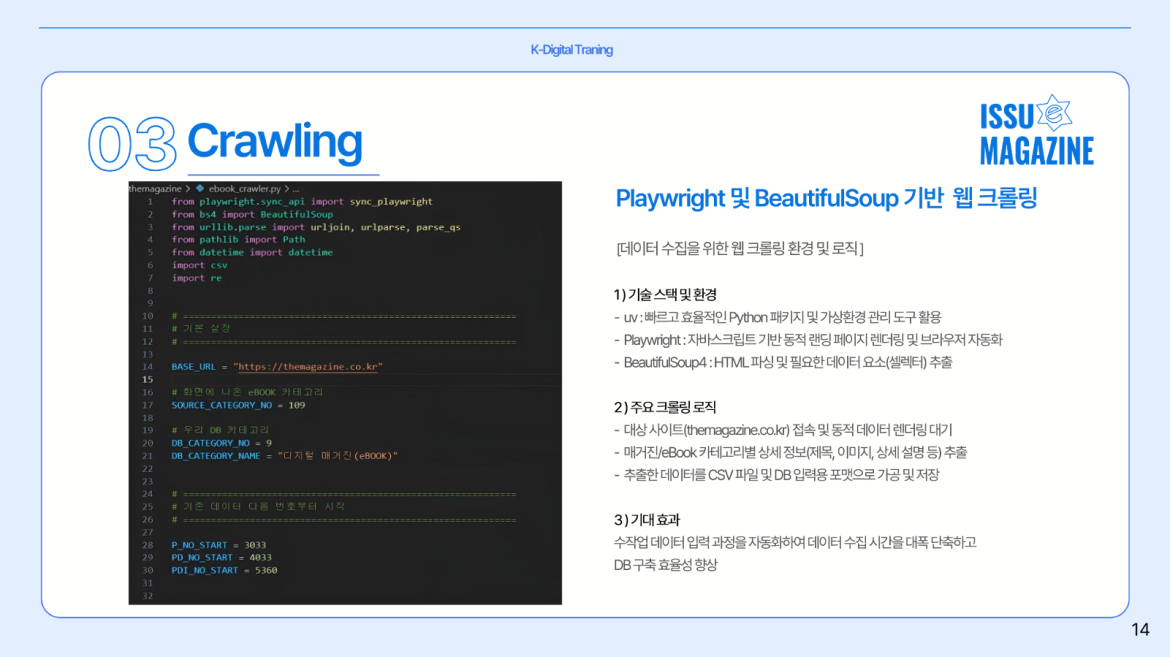
Task: Expand the breadcrumb ellipsis after ebook_crawler.py
Action: point(295,190)
